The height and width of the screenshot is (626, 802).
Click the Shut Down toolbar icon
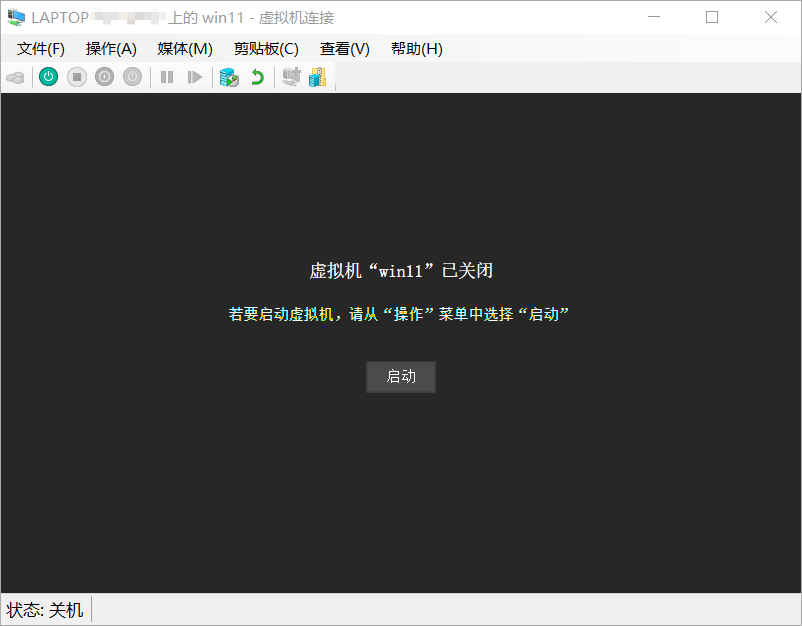point(104,77)
